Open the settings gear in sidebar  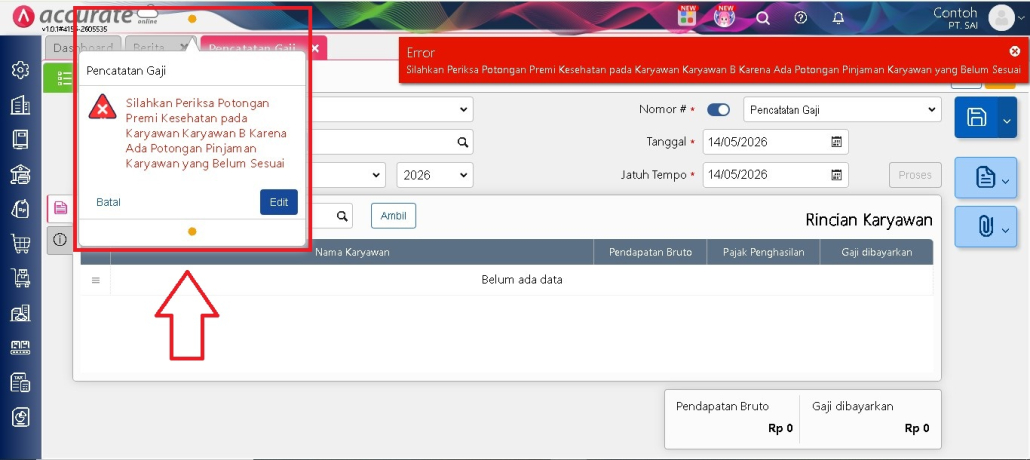[20, 70]
